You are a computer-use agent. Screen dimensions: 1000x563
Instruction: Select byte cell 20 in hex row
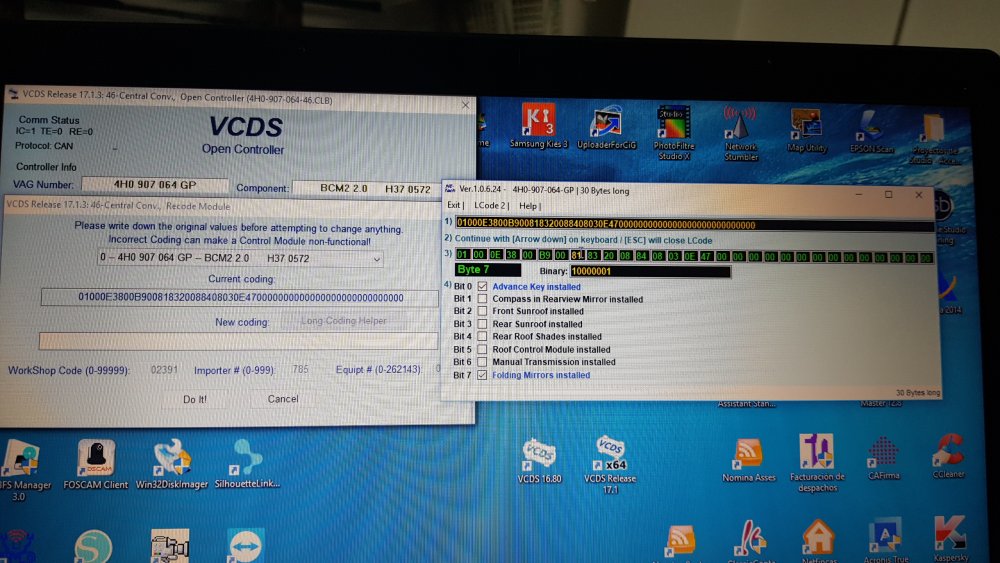tap(609, 255)
